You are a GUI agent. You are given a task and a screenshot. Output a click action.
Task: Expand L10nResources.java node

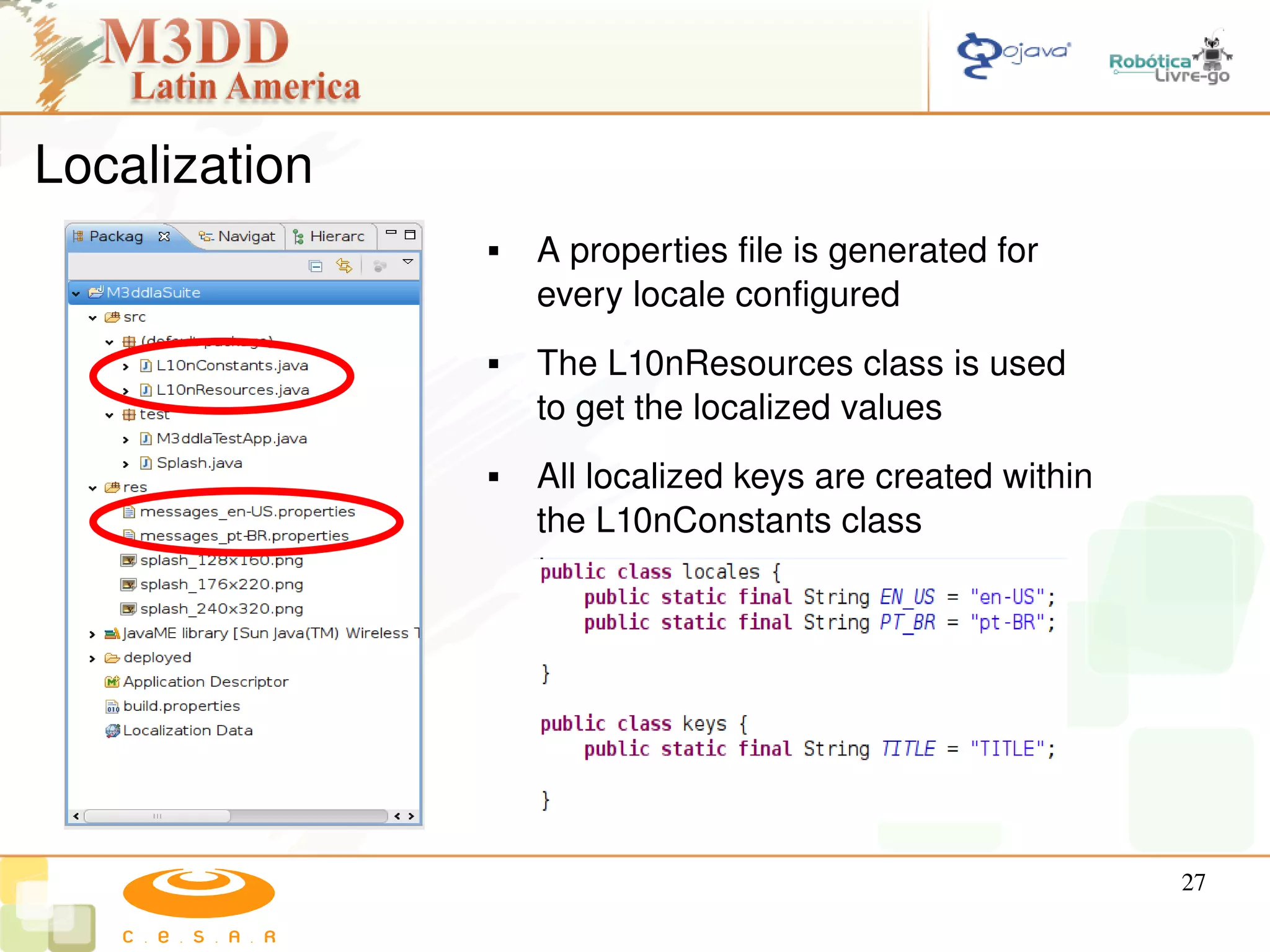coord(126,391)
